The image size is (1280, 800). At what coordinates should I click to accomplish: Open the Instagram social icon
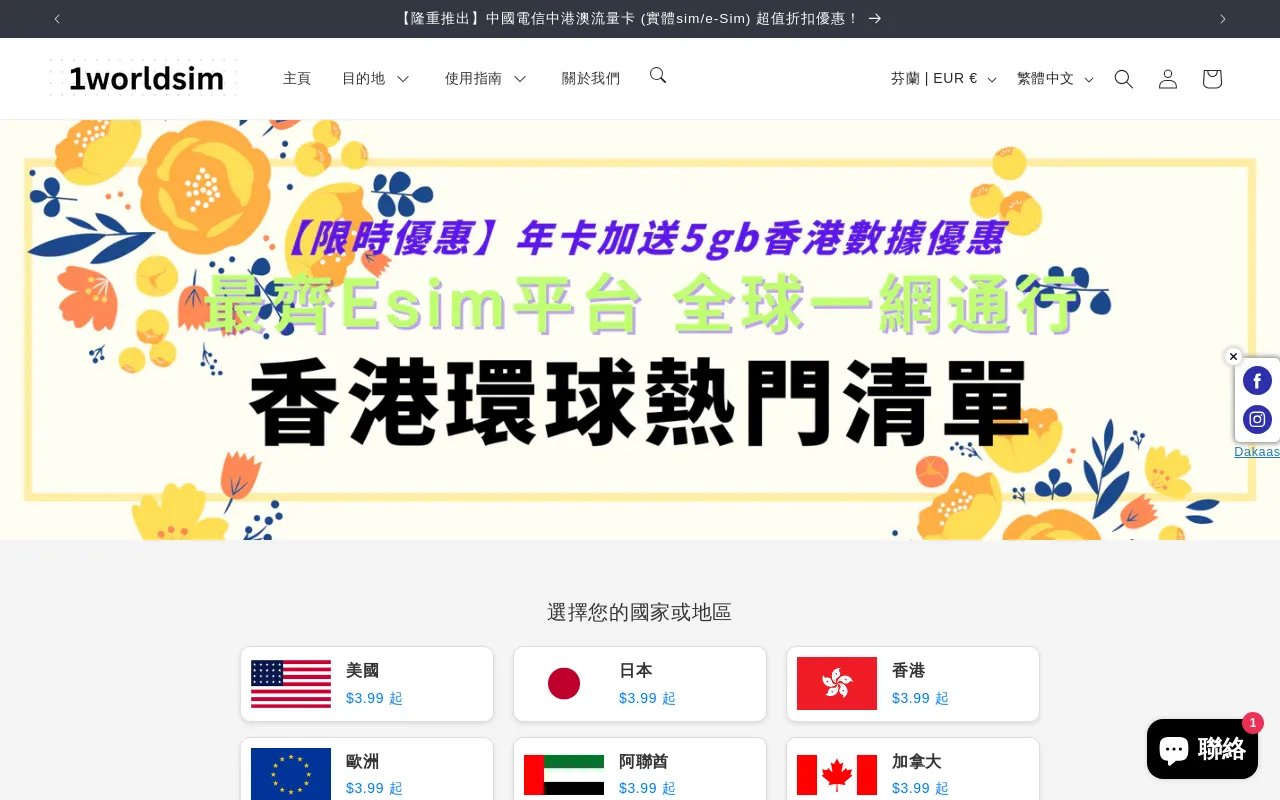pos(1257,419)
